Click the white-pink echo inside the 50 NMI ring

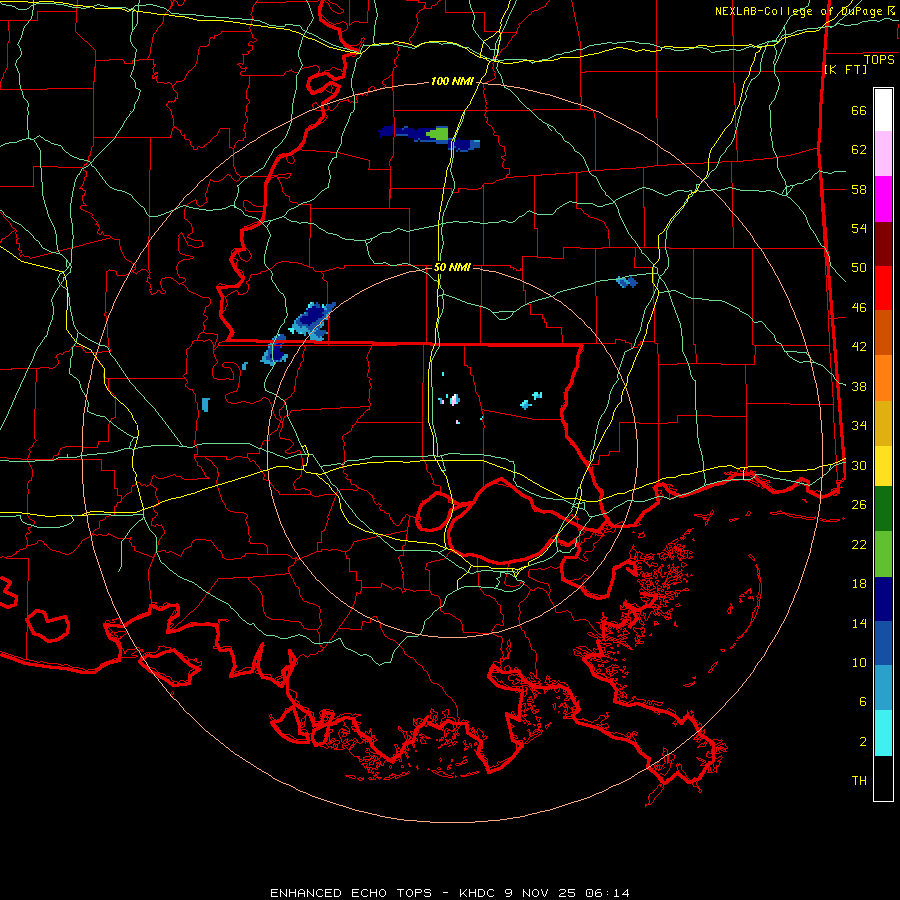coord(455,399)
